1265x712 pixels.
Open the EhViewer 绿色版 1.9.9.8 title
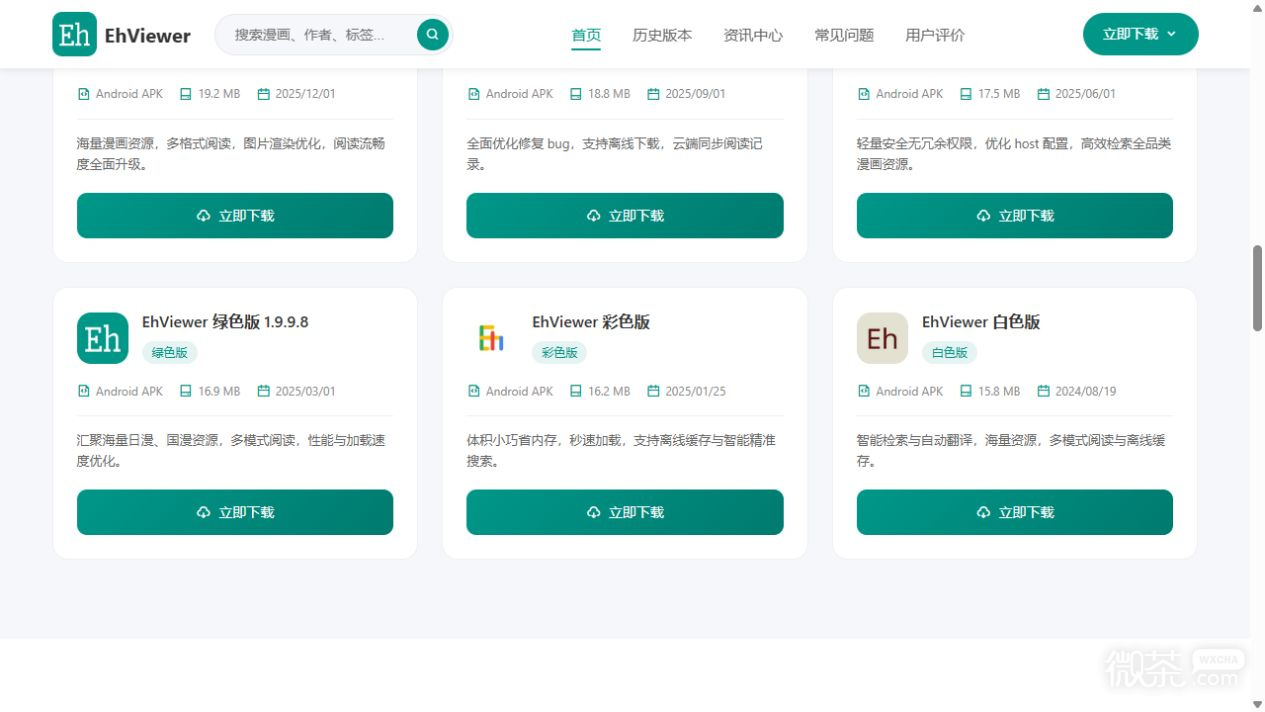[225, 322]
